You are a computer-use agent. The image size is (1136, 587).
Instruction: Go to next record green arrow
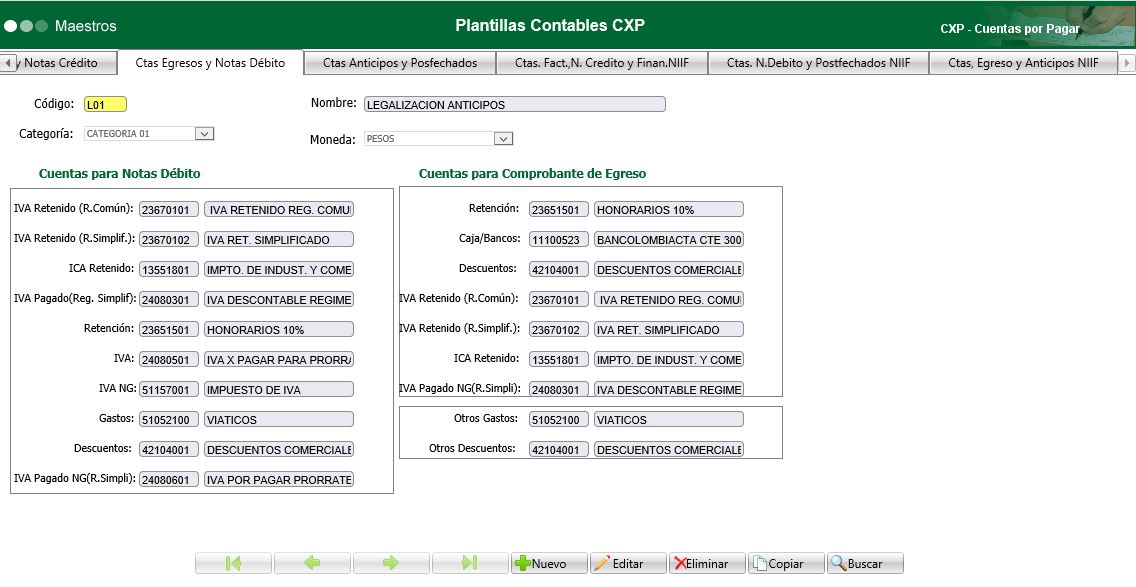coord(391,563)
